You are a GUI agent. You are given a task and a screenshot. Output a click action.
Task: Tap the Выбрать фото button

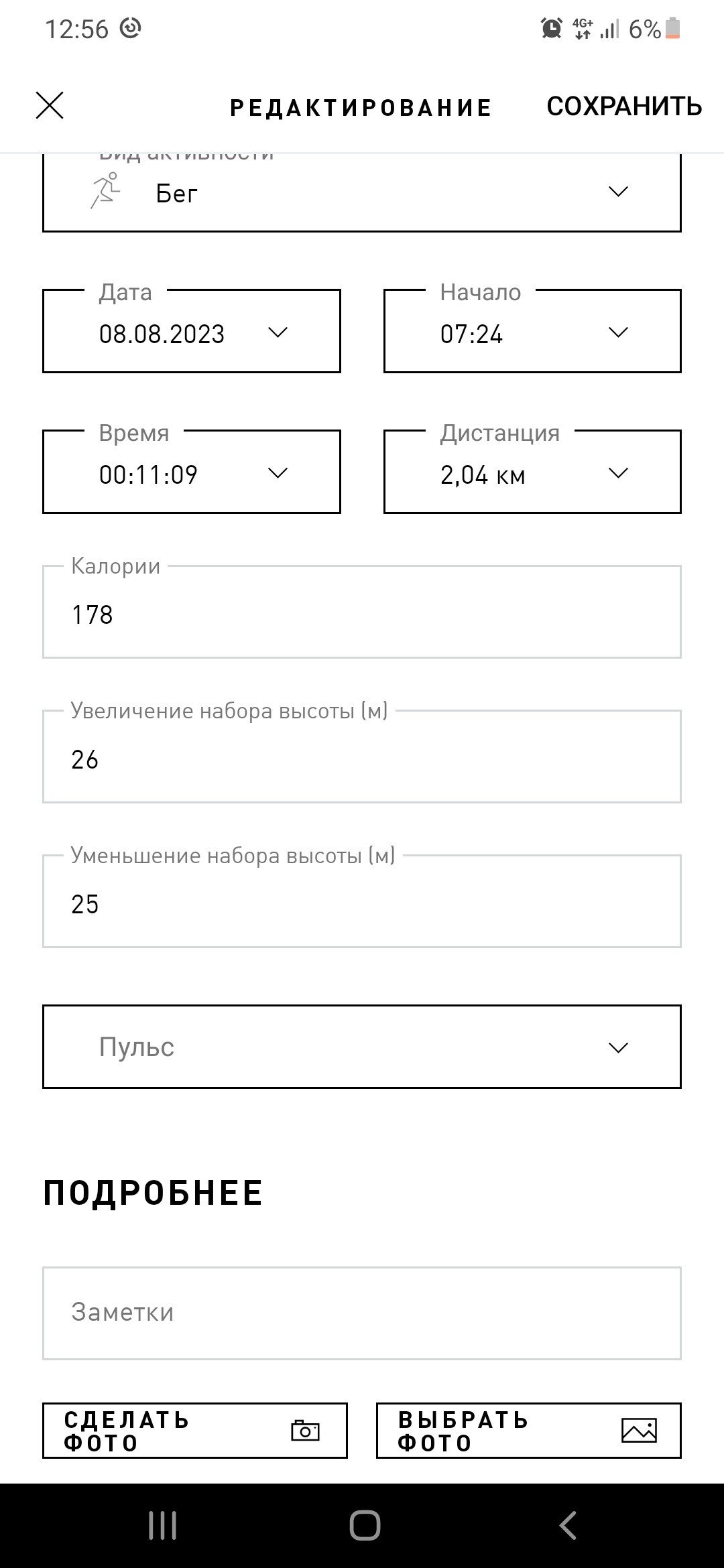coord(529,1431)
